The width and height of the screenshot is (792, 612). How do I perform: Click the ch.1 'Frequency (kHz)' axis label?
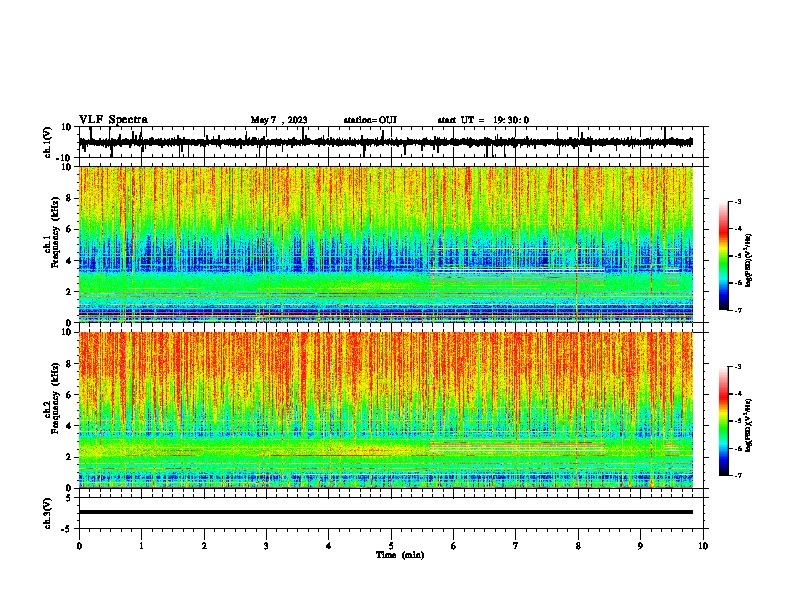(55, 232)
